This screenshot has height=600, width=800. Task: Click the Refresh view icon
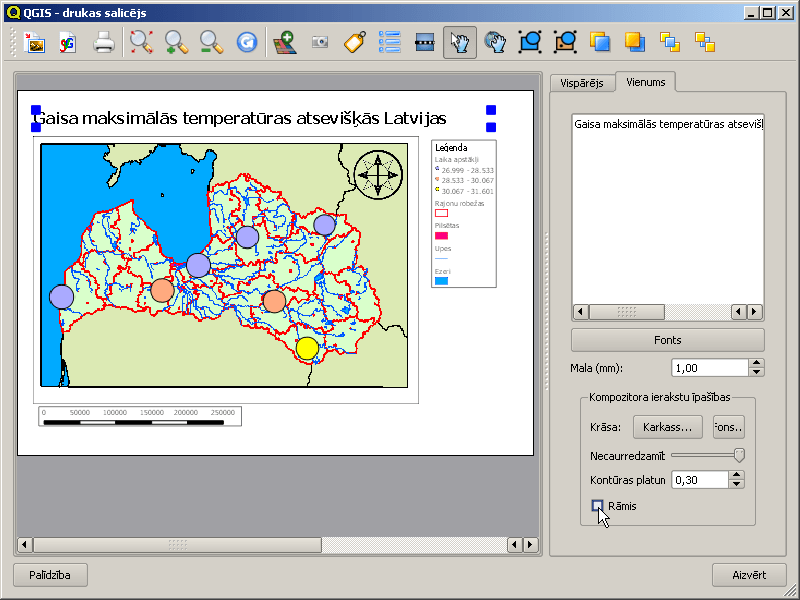click(246, 42)
